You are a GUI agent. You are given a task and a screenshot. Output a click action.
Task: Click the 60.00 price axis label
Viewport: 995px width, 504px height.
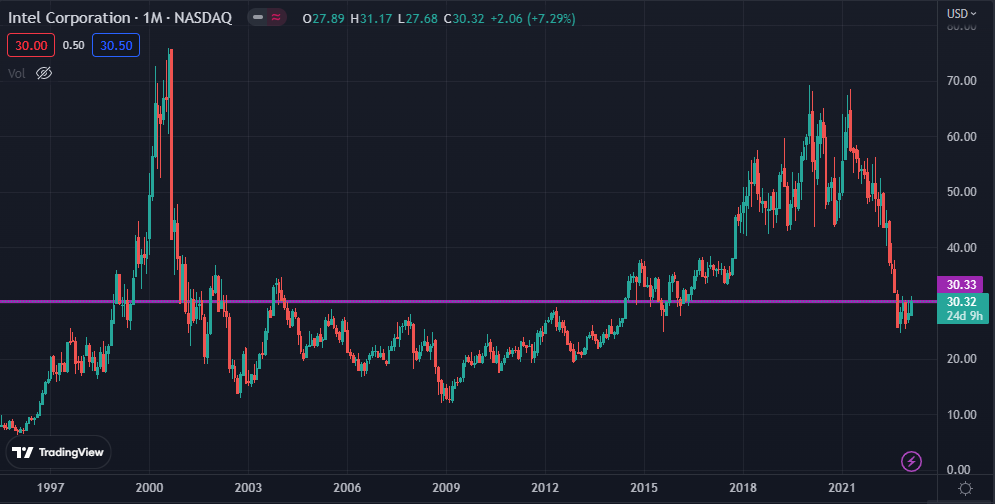[962, 136]
